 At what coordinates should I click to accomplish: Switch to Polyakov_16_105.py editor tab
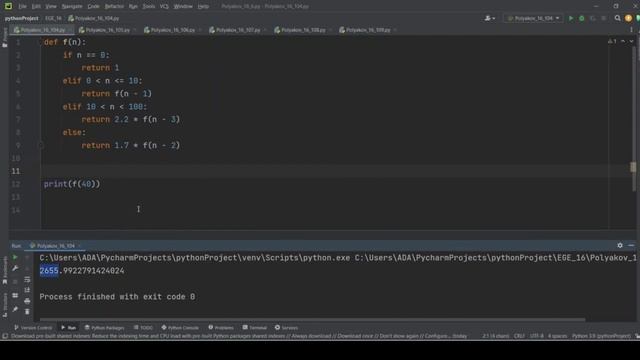[x=107, y=30]
